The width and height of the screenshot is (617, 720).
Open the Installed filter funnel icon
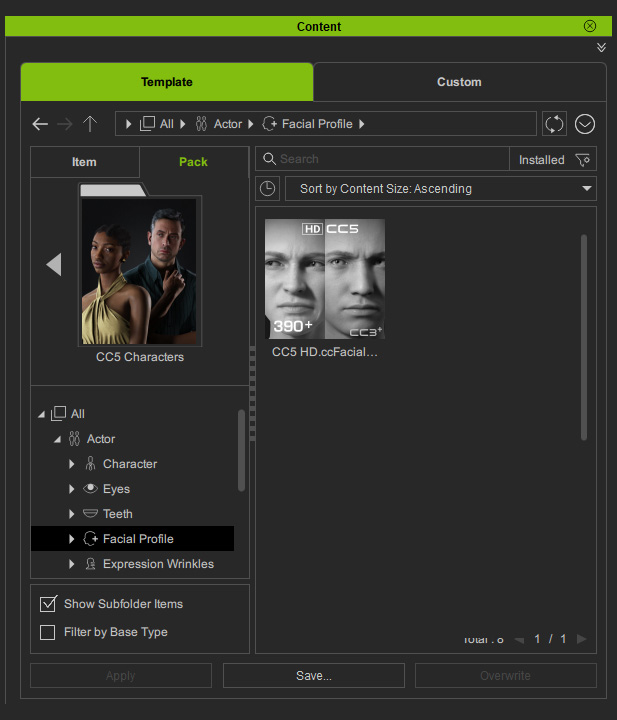pyautogui.click(x=583, y=160)
